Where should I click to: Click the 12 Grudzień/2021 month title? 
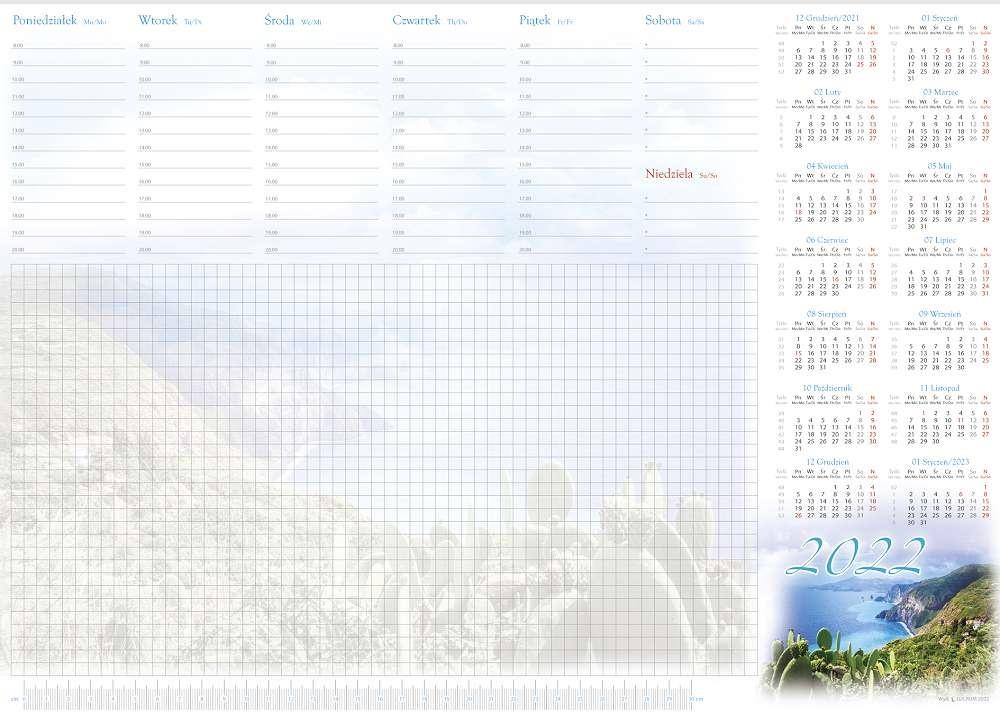pyautogui.click(x=826, y=17)
